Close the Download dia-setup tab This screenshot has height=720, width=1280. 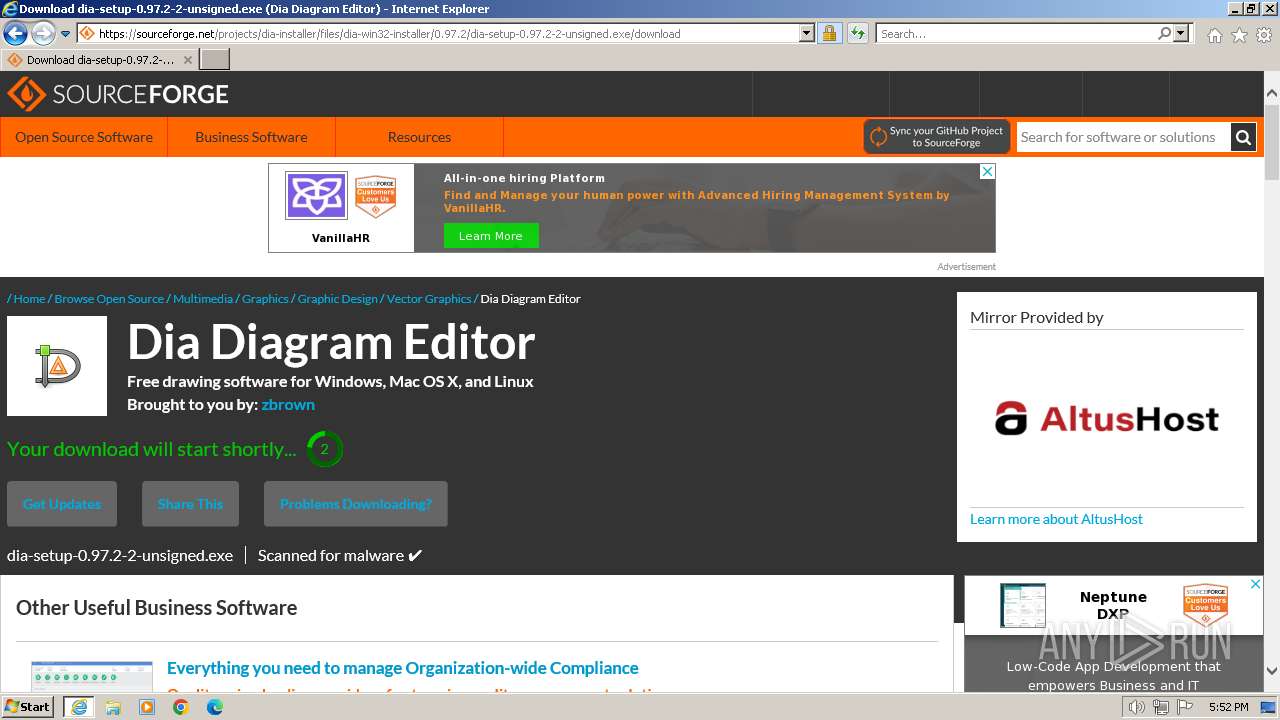[188, 60]
